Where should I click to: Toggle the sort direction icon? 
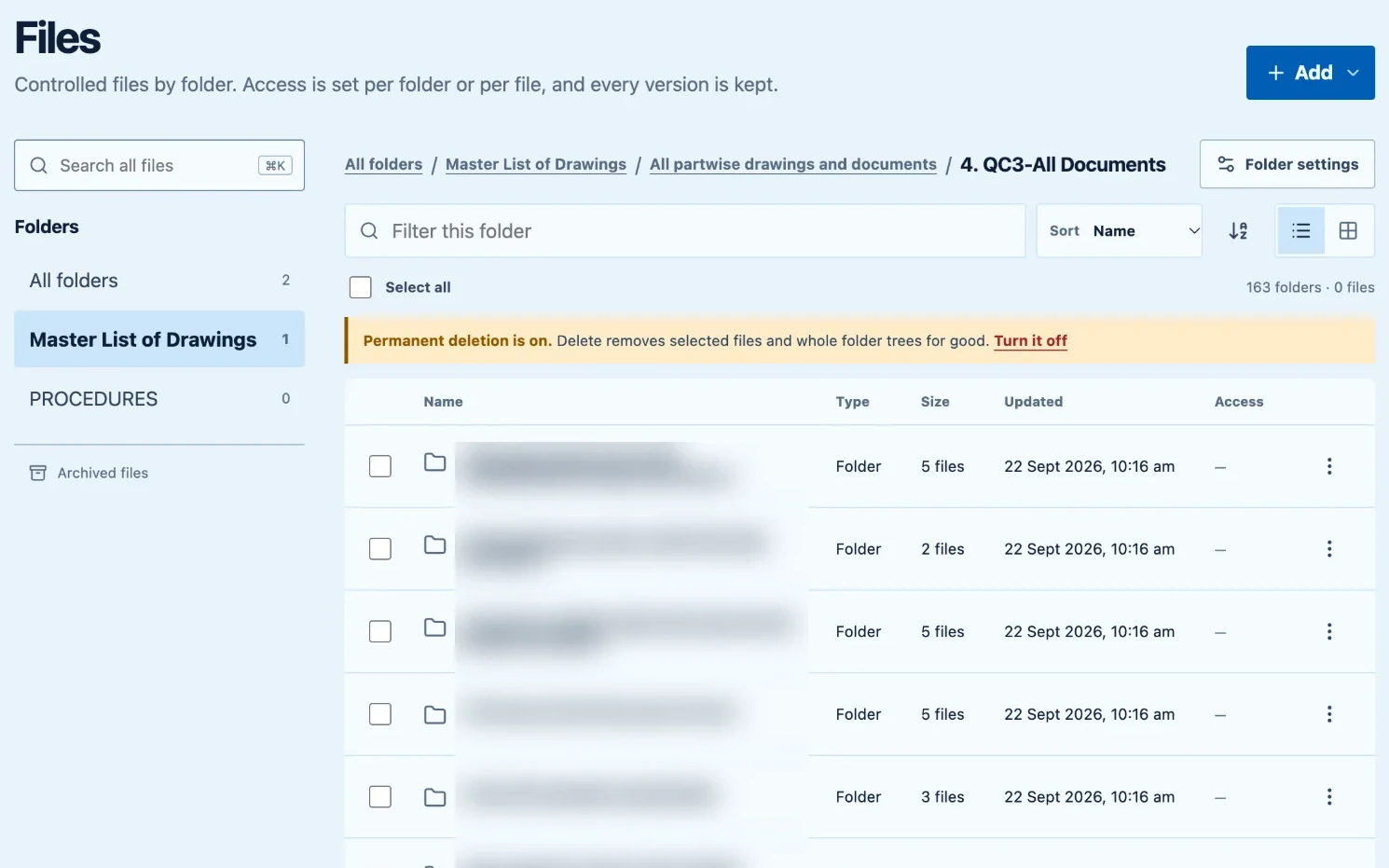coord(1238,231)
